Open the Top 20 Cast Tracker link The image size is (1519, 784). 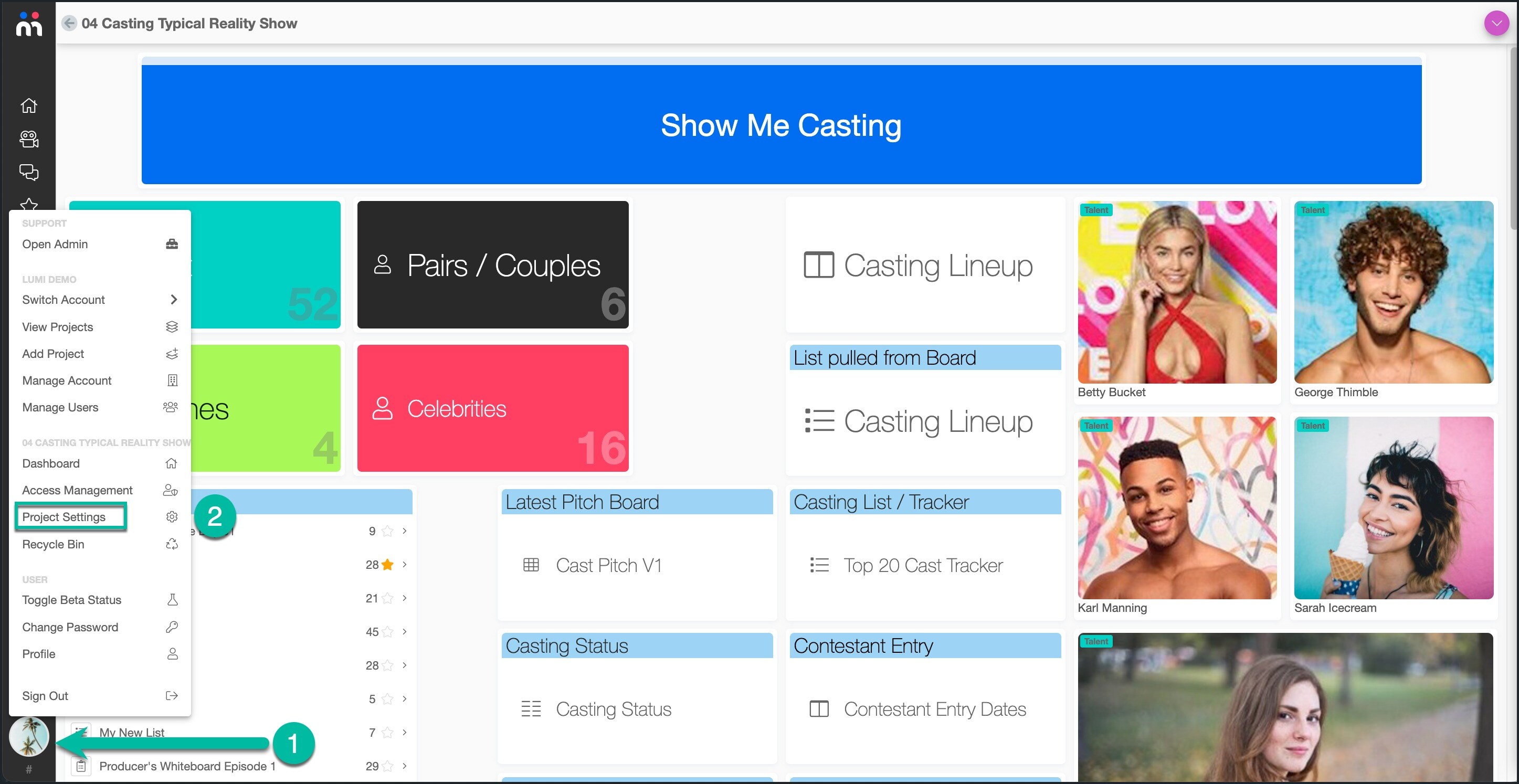coord(923,565)
